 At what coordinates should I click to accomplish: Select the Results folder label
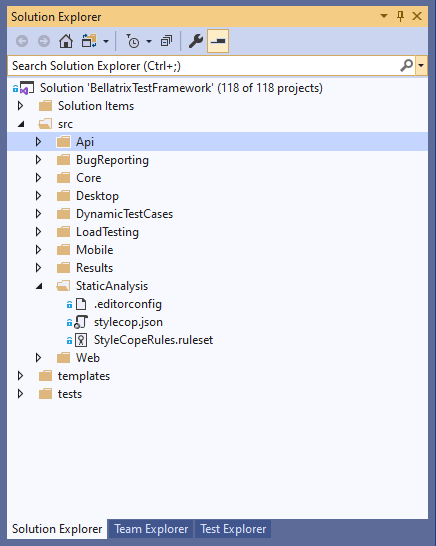94,268
